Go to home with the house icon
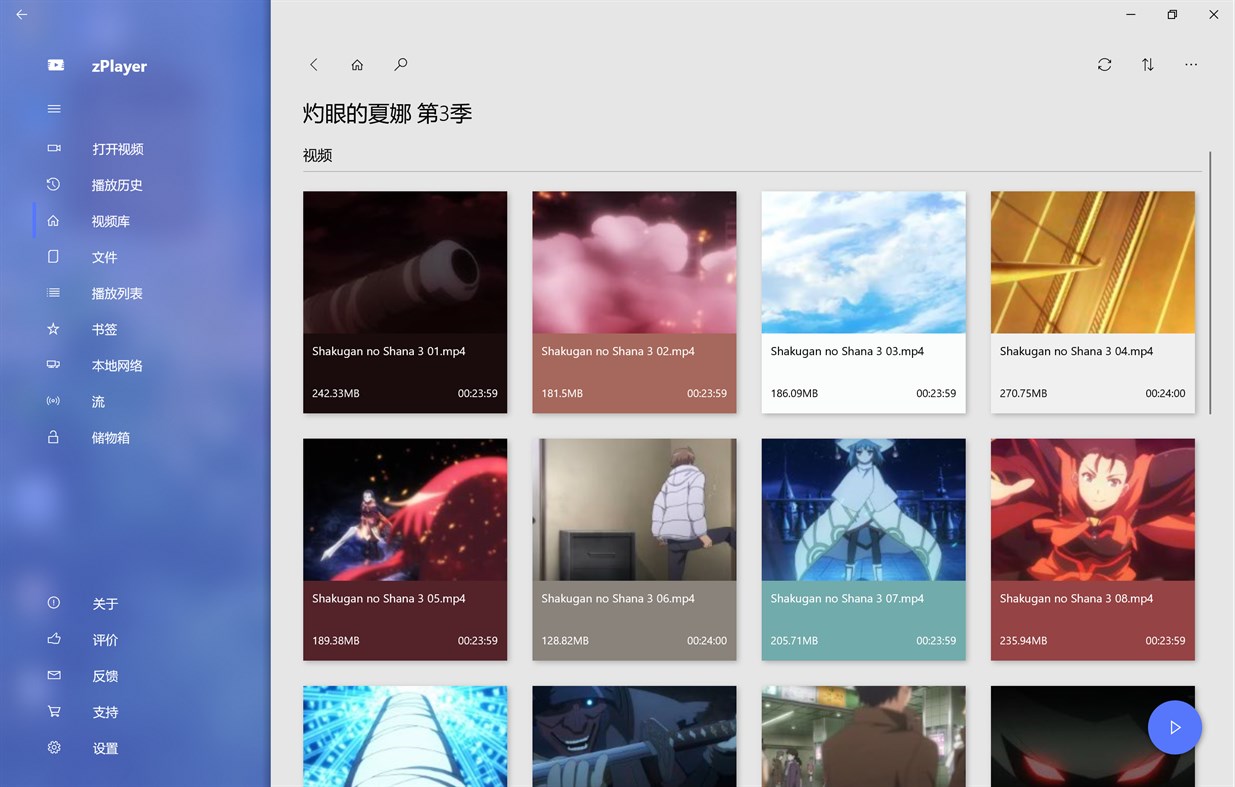This screenshot has height=787, width=1235. click(x=356, y=64)
